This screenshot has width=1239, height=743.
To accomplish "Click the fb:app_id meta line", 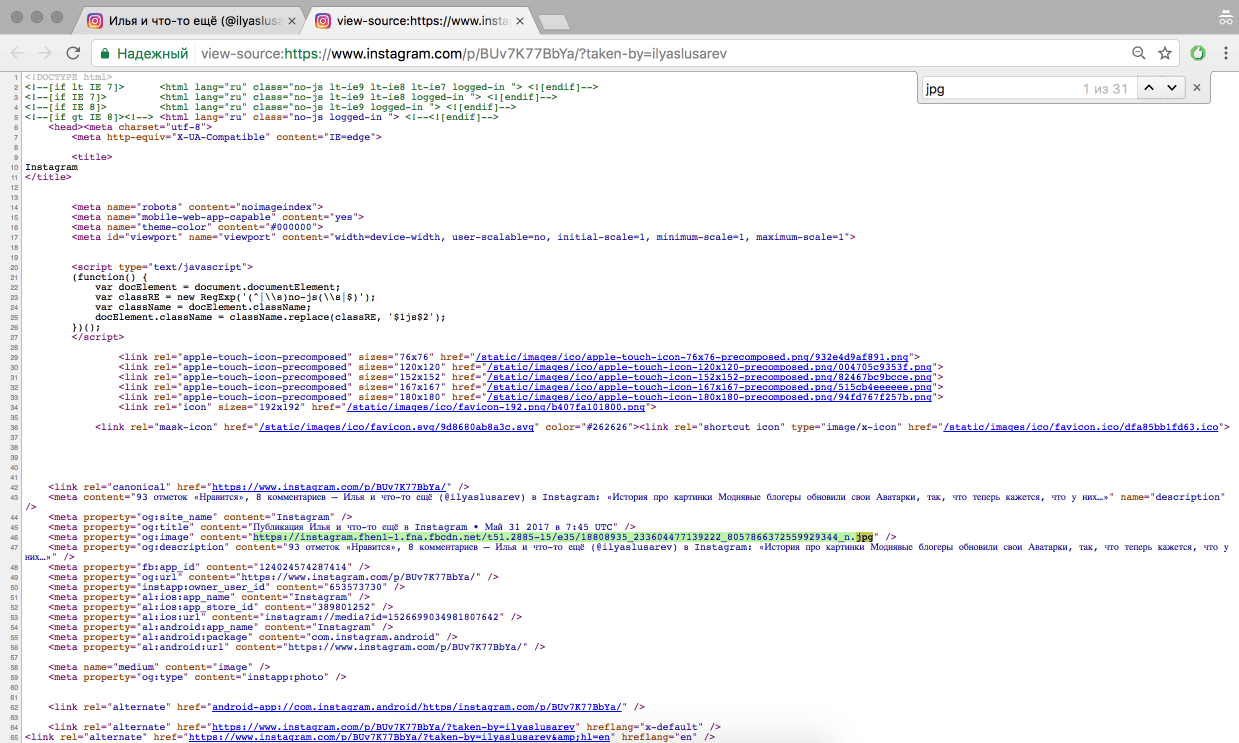I will [209, 567].
